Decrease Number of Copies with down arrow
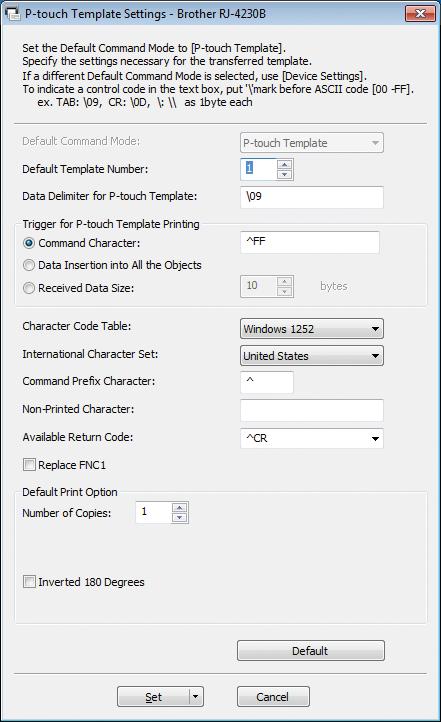The image size is (441, 722). click(179, 518)
